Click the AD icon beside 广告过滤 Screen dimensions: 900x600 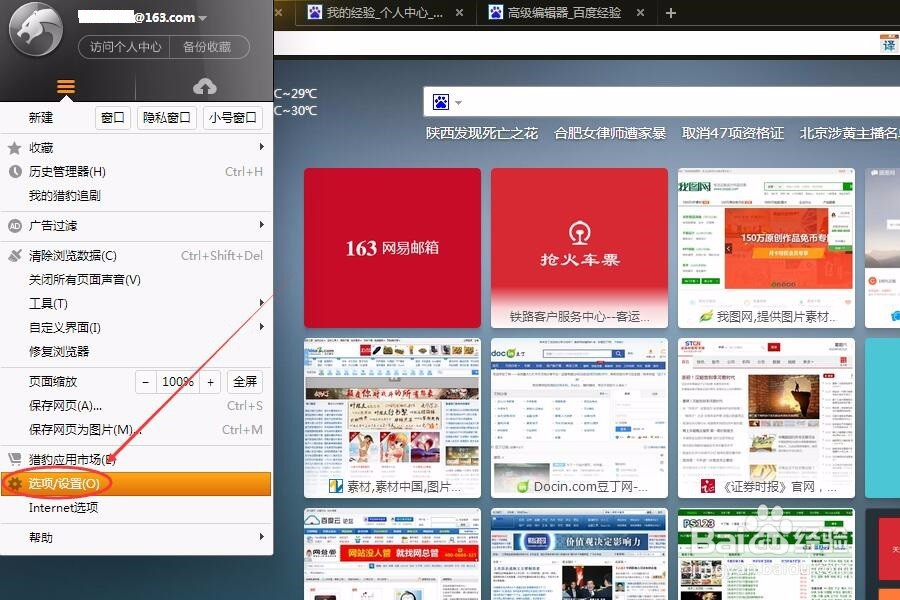[x=16, y=225]
